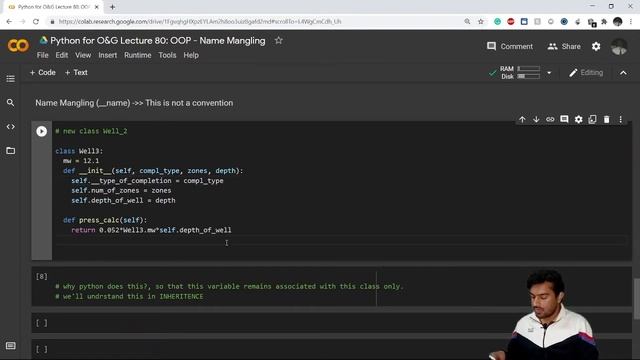640x360 pixels.
Task: Close the Python for O&G browser tab
Action: 97,7
